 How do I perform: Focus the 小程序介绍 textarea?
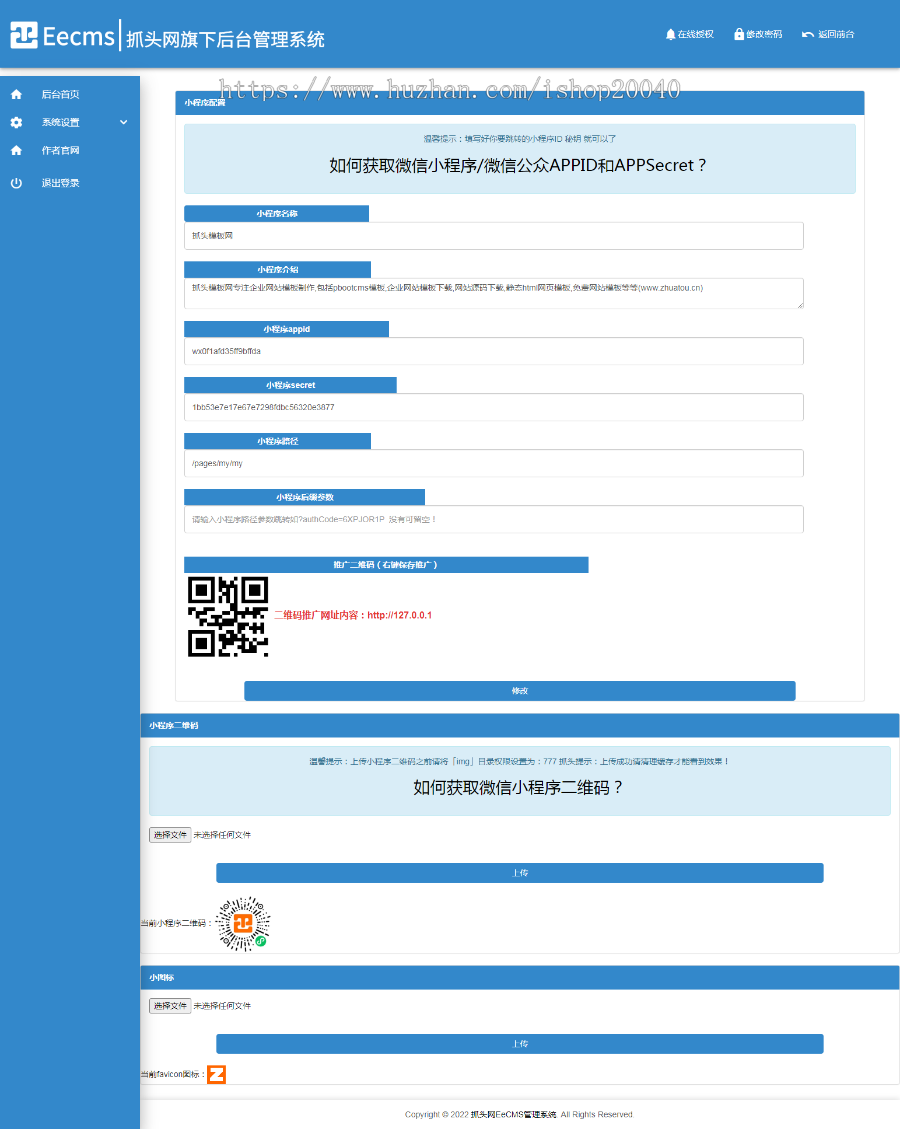click(494, 293)
